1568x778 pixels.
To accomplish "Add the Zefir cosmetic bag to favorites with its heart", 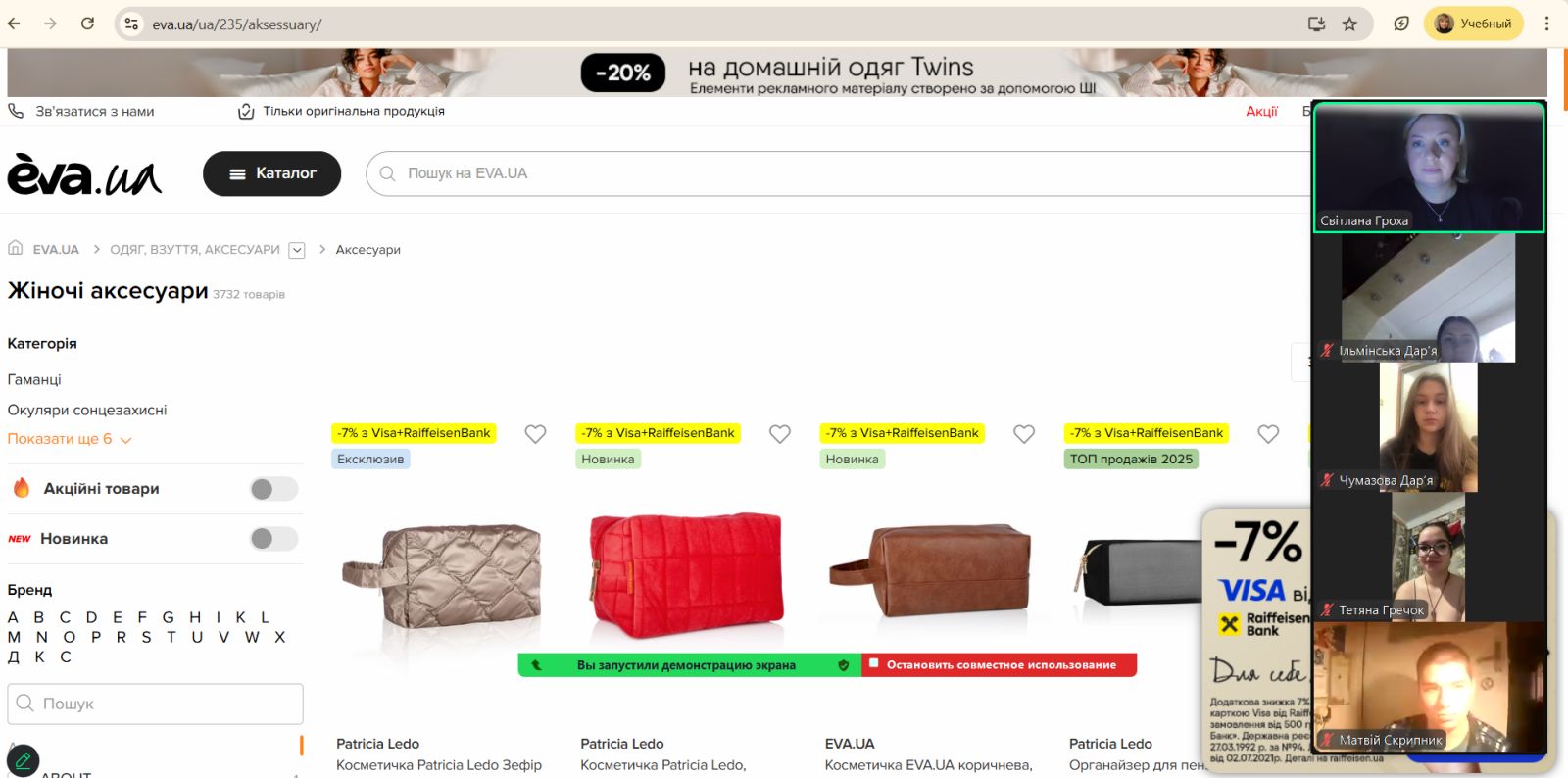I will point(535,434).
